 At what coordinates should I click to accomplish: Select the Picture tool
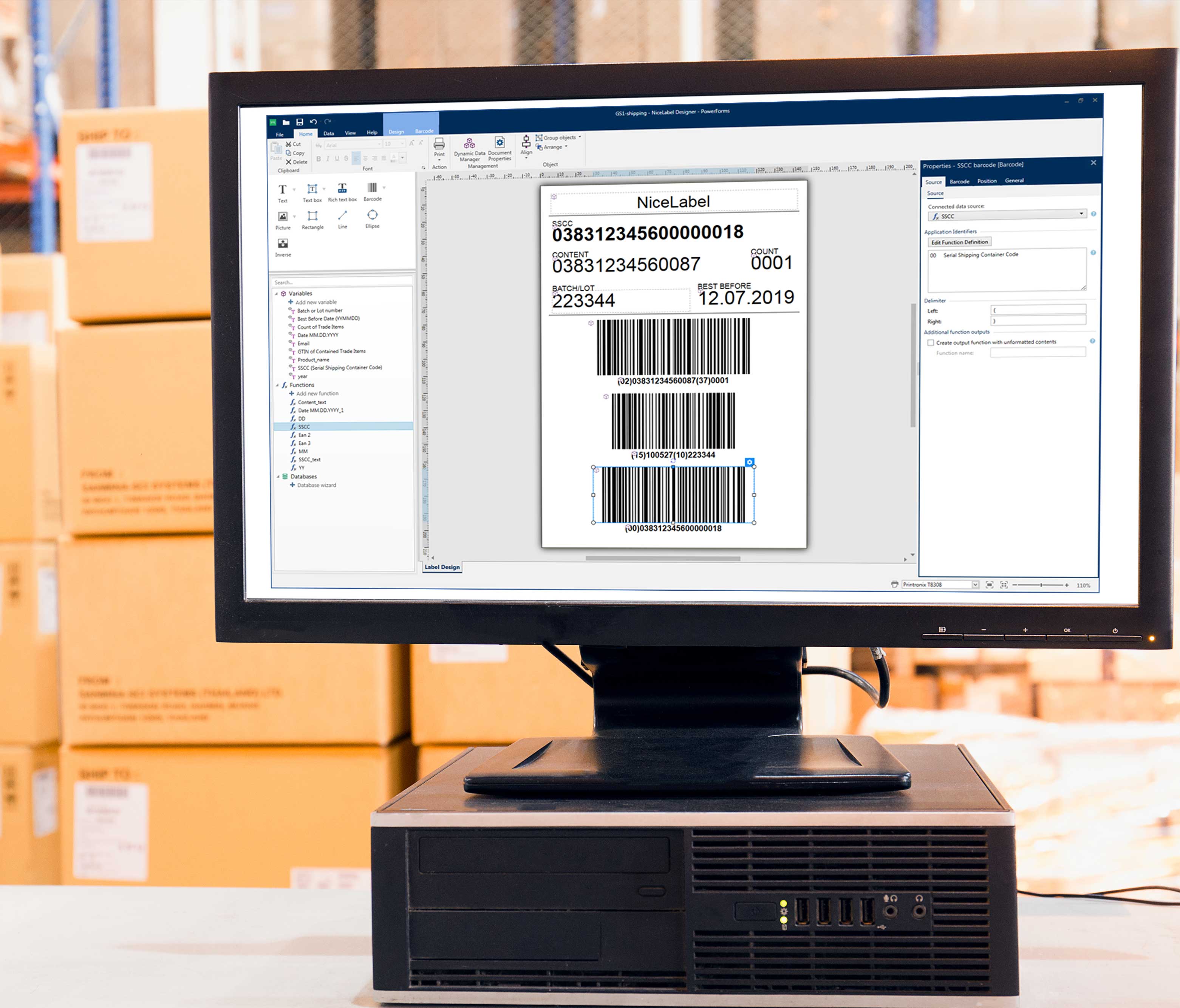[283, 220]
